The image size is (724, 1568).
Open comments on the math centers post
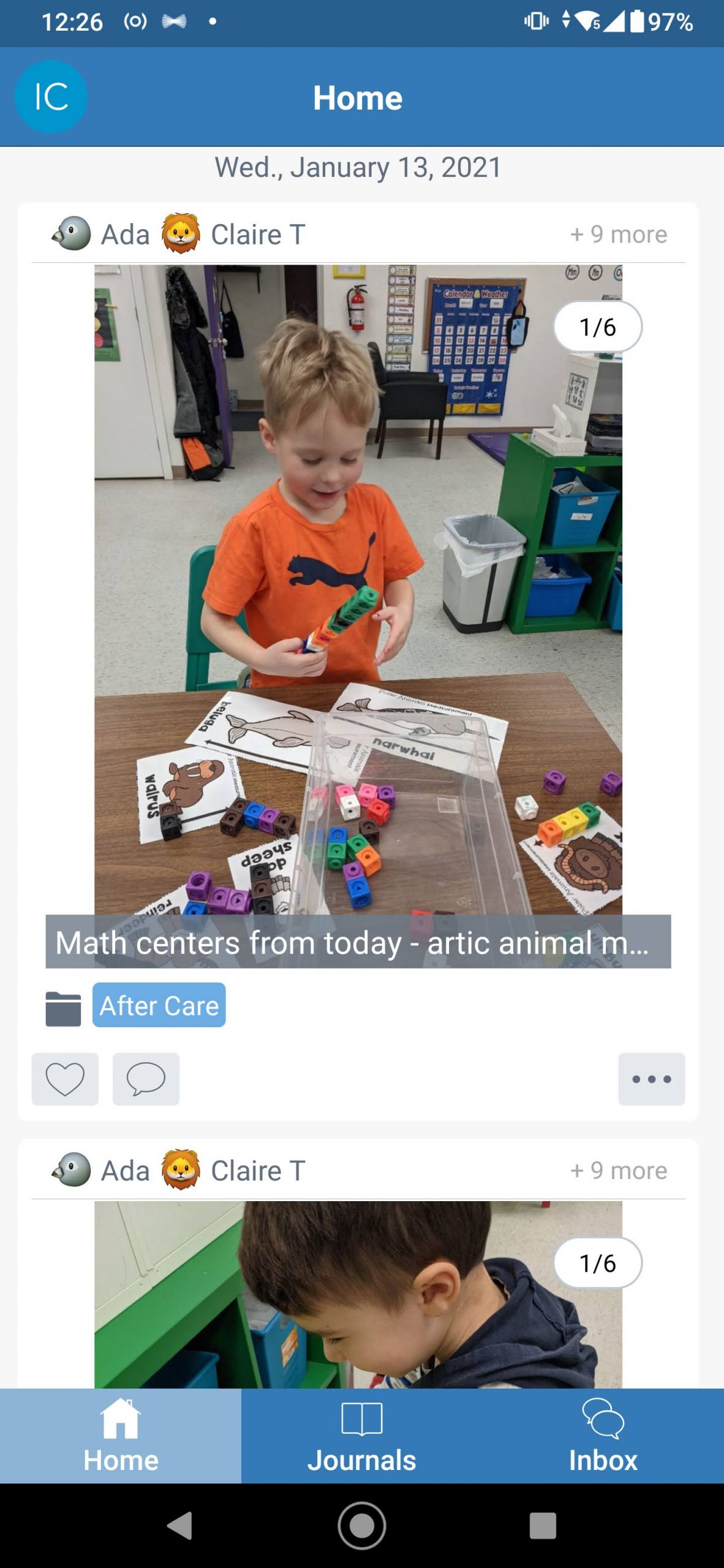pyautogui.click(x=146, y=1079)
